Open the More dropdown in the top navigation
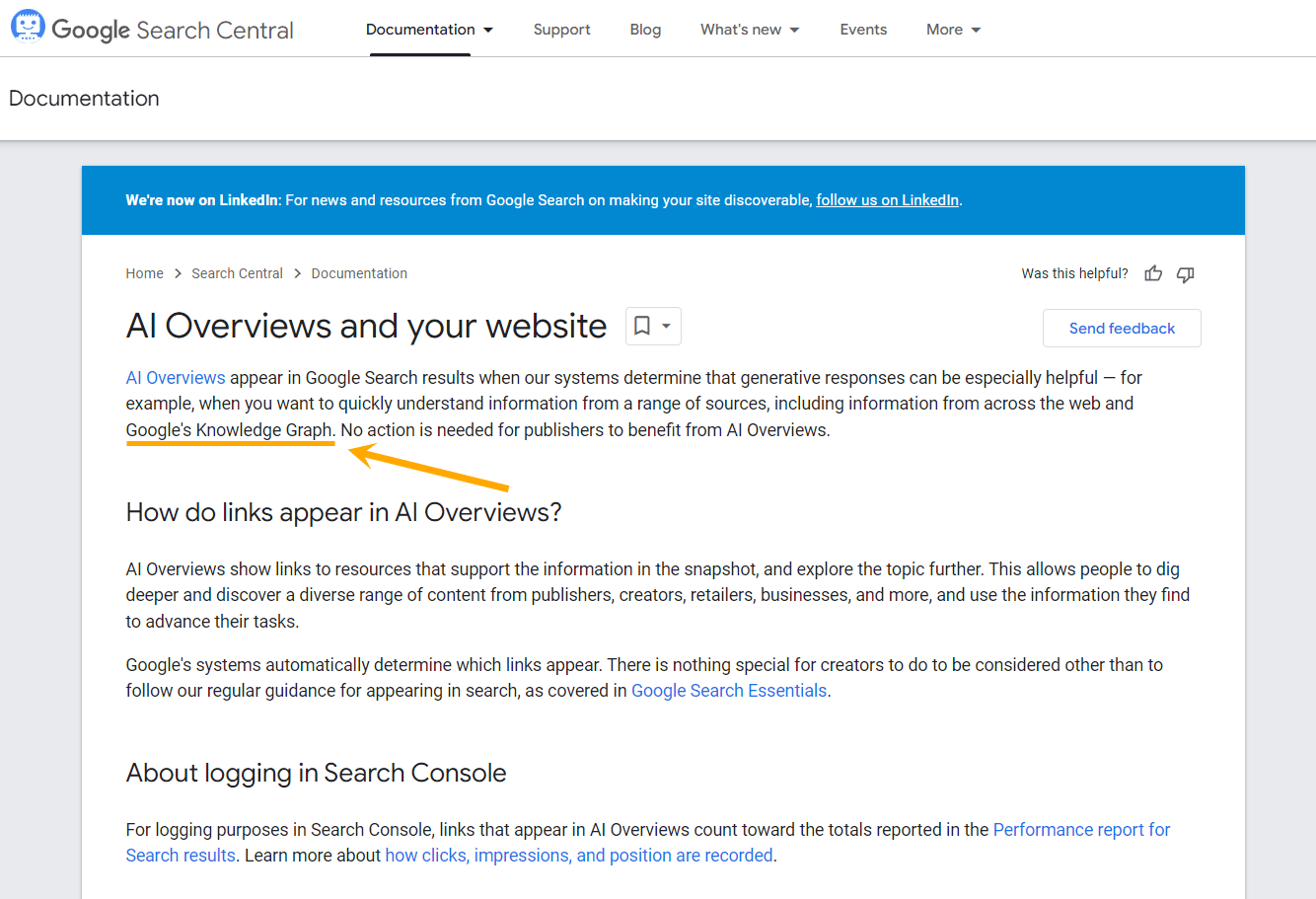The image size is (1316, 899). coord(952,30)
